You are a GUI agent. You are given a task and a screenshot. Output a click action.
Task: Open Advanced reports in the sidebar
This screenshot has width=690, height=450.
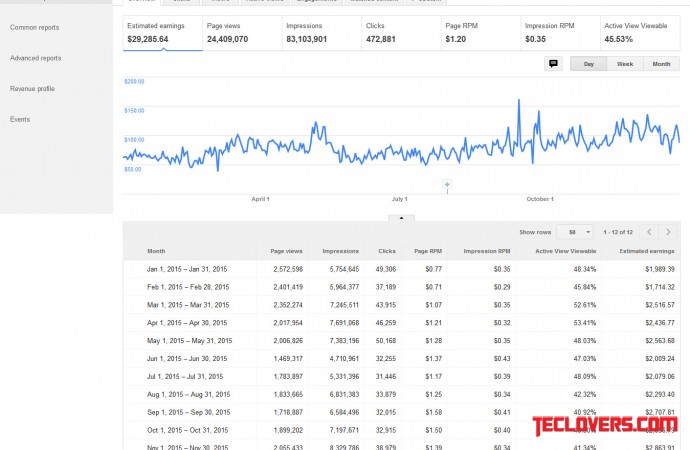pos(36,58)
